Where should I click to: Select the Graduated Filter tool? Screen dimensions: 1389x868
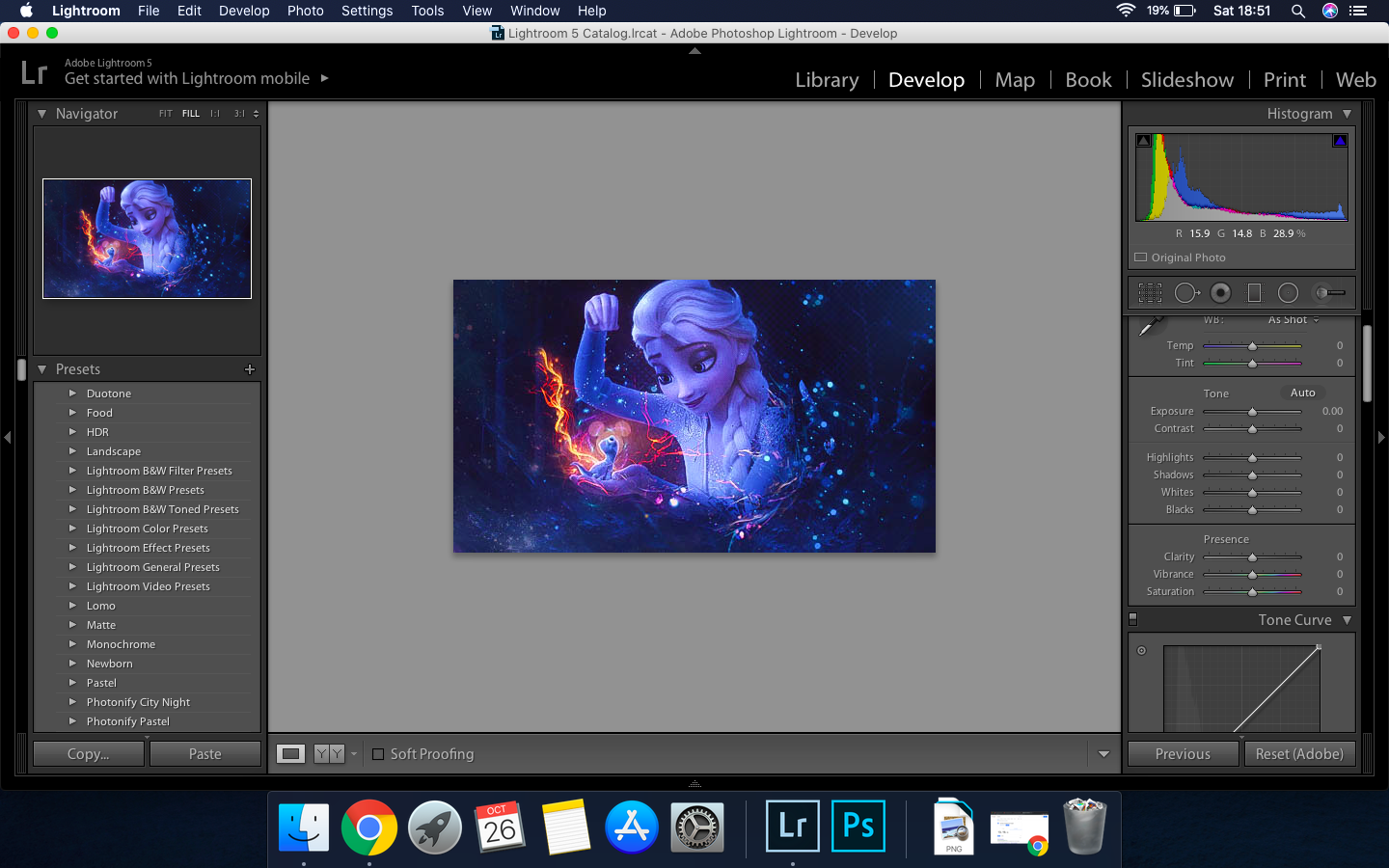[x=1254, y=292]
